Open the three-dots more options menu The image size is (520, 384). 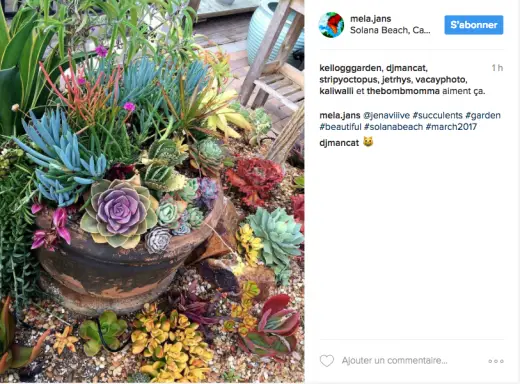(496, 361)
